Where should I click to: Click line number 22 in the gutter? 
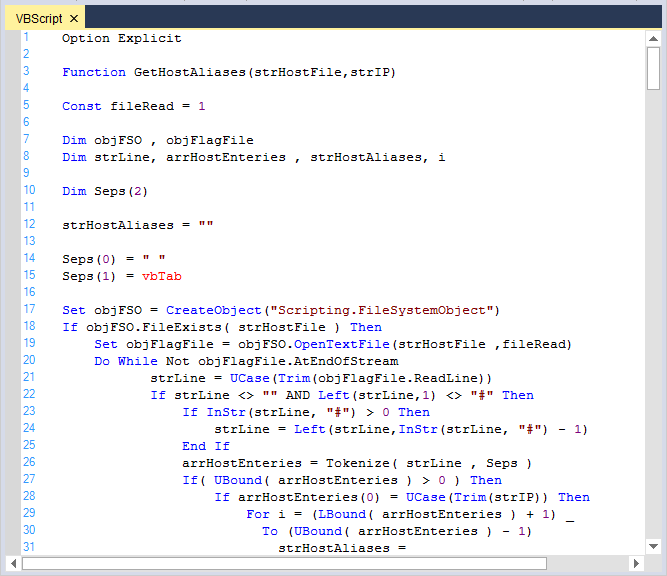(x=29, y=394)
